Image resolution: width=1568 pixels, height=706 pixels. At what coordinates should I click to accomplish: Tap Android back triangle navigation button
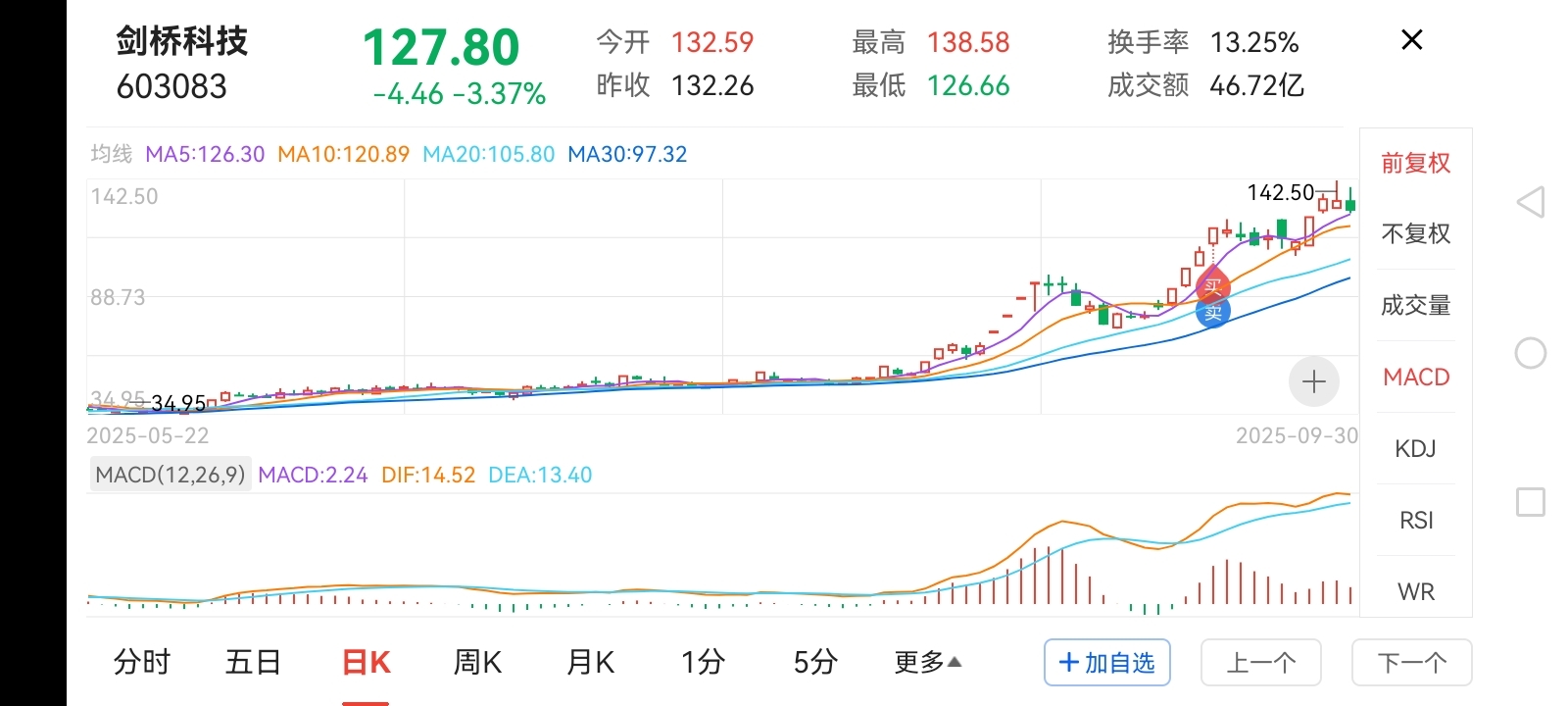point(1531,203)
